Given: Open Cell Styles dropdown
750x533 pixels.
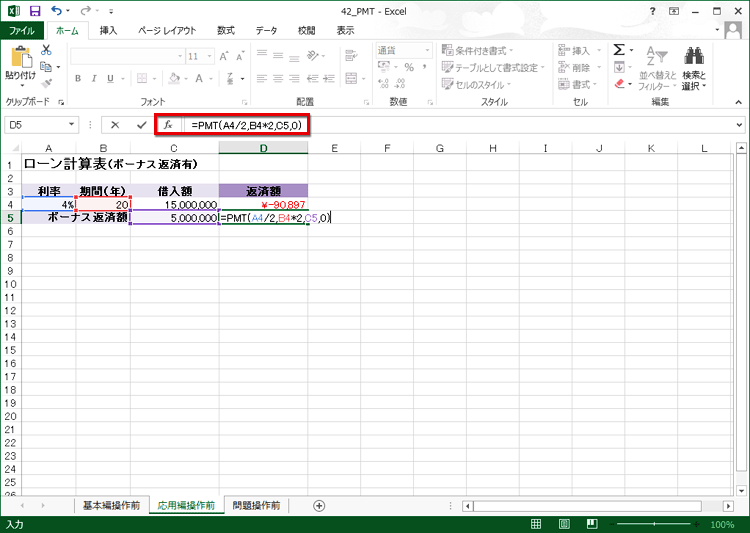Looking at the screenshot, I should click(476, 85).
